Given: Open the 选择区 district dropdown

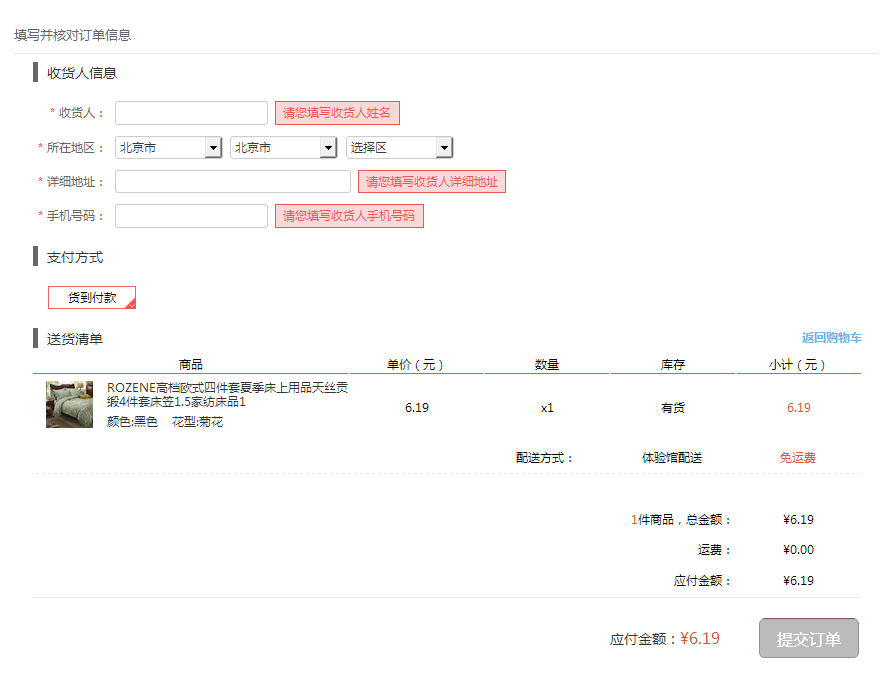Looking at the screenshot, I should (x=399, y=148).
